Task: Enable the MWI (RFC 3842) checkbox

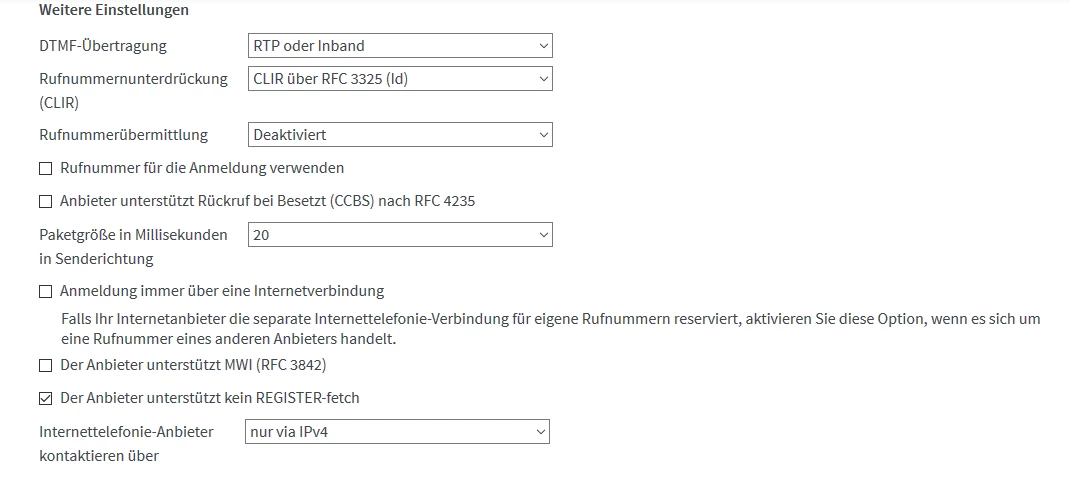Action: pos(45,366)
